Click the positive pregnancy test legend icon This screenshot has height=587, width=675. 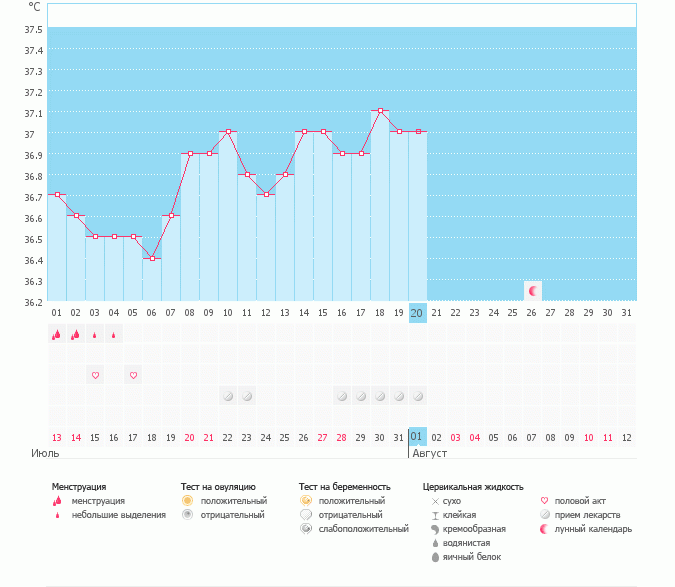(305, 500)
